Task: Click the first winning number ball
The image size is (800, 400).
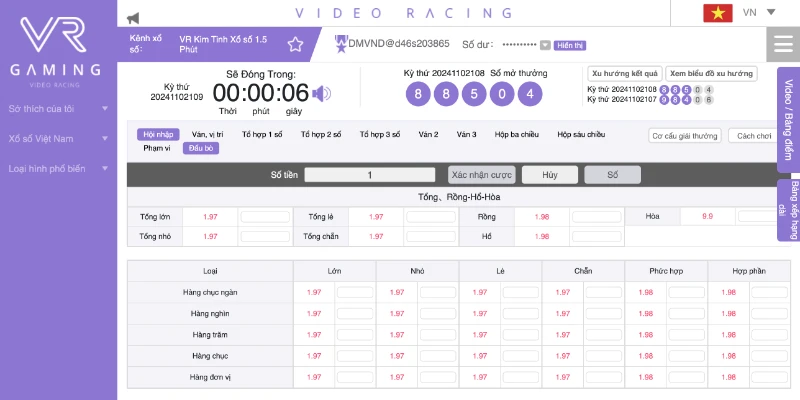Action: (x=417, y=95)
